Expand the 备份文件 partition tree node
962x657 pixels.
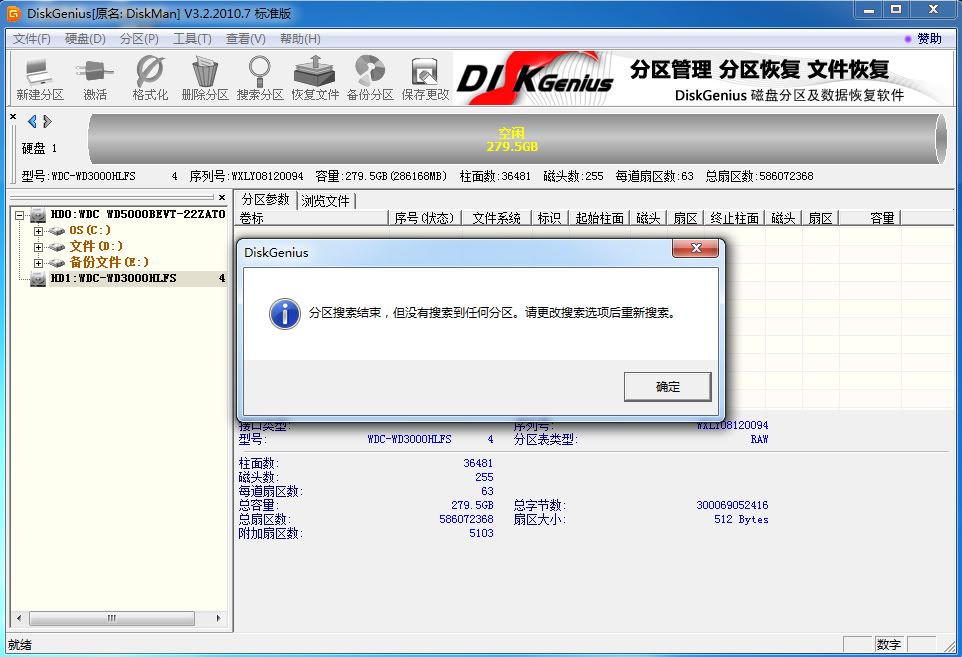click(x=39, y=263)
